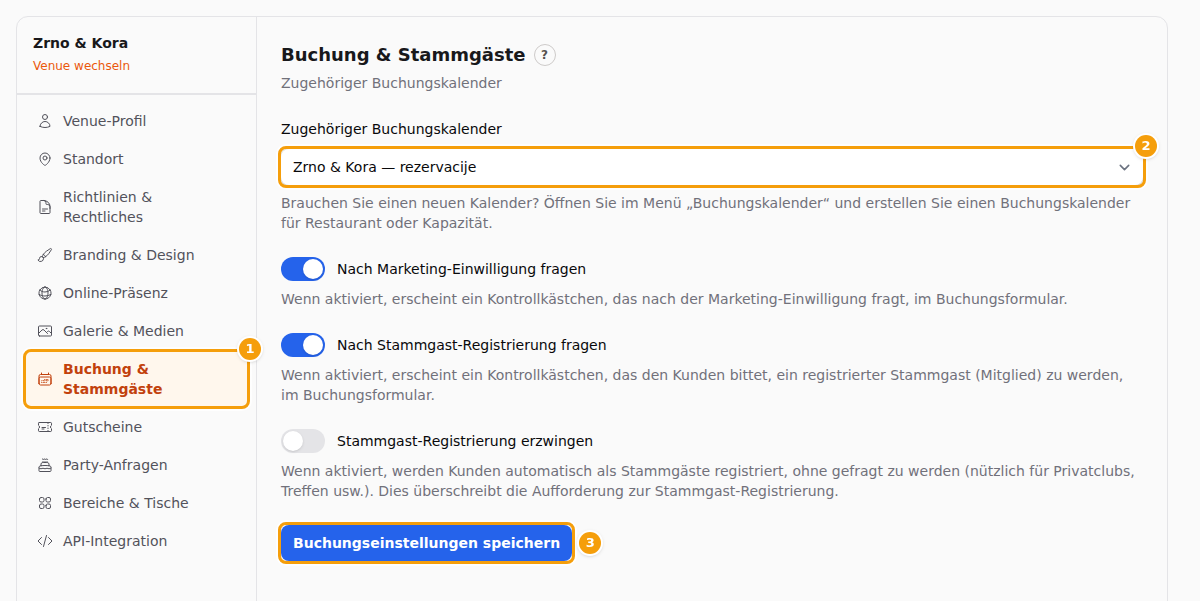Click the Gutscheine voucher icon
1200x601 pixels.
click(x=44, y=427)
